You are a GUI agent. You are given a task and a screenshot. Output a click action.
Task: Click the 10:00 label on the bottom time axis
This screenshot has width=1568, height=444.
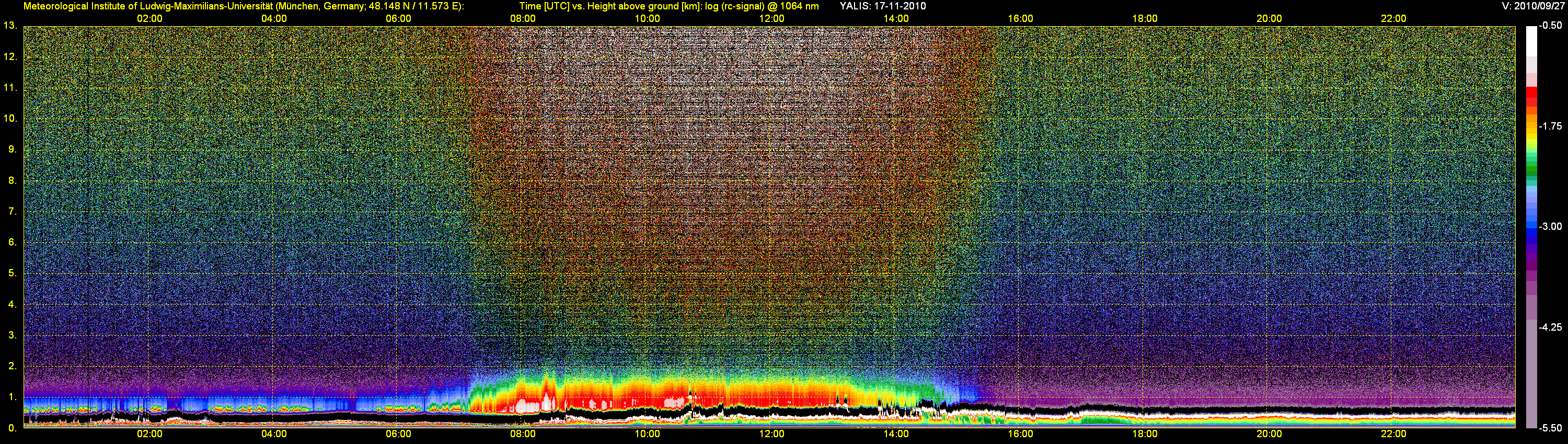click(648, 434)
